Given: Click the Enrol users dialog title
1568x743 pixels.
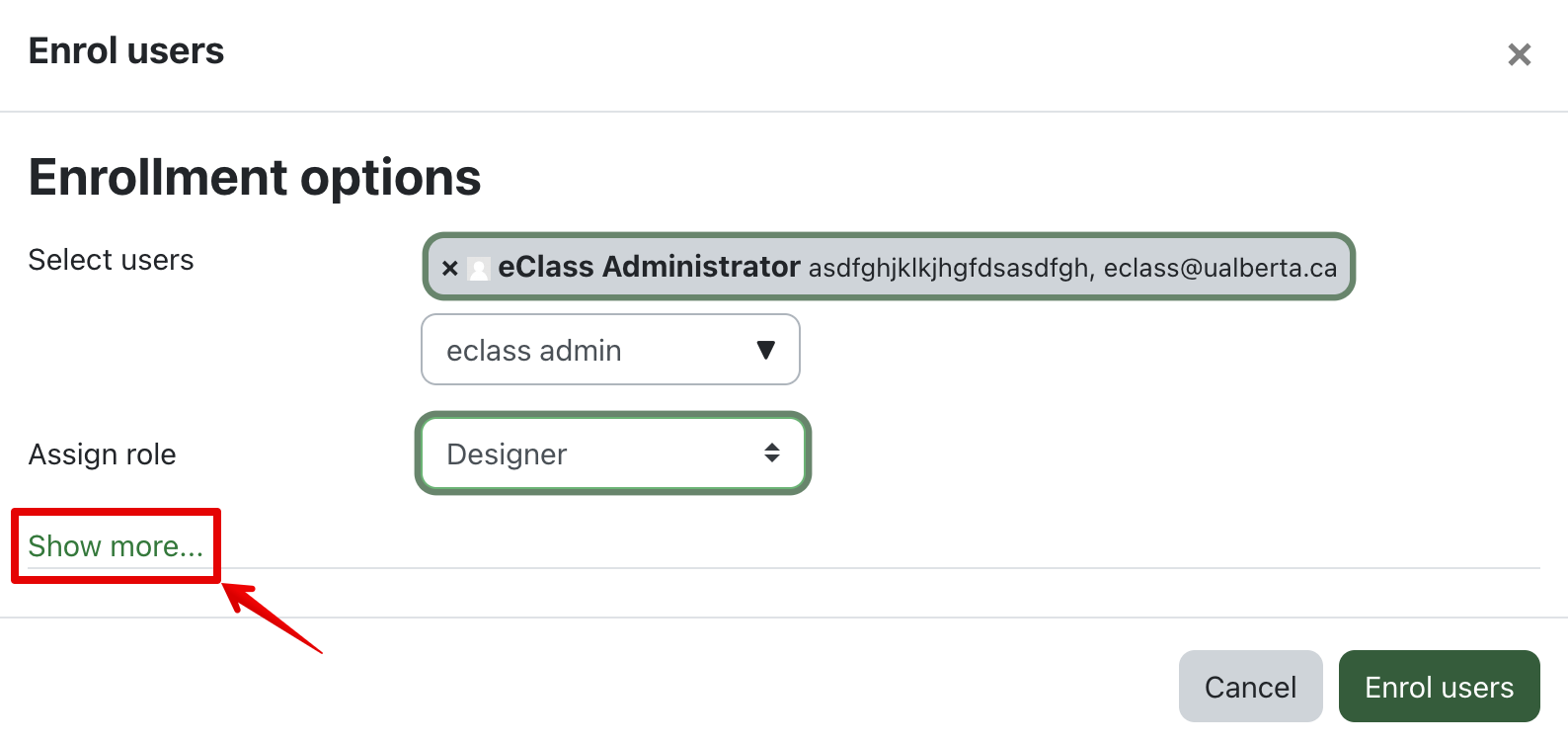Looking at the screenshot, I should coord(126,51).
